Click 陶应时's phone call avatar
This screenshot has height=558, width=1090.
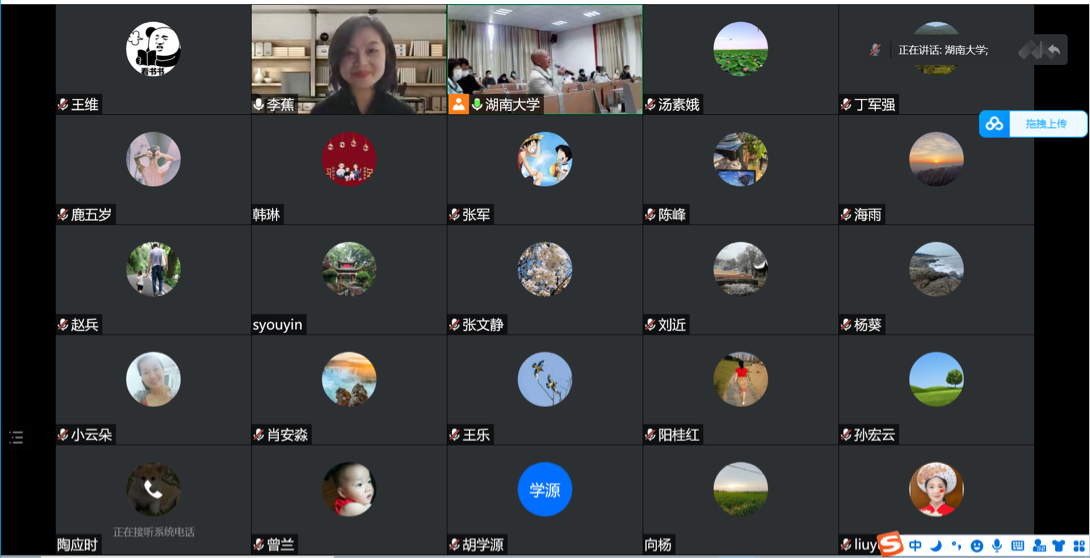pos(153,489)
